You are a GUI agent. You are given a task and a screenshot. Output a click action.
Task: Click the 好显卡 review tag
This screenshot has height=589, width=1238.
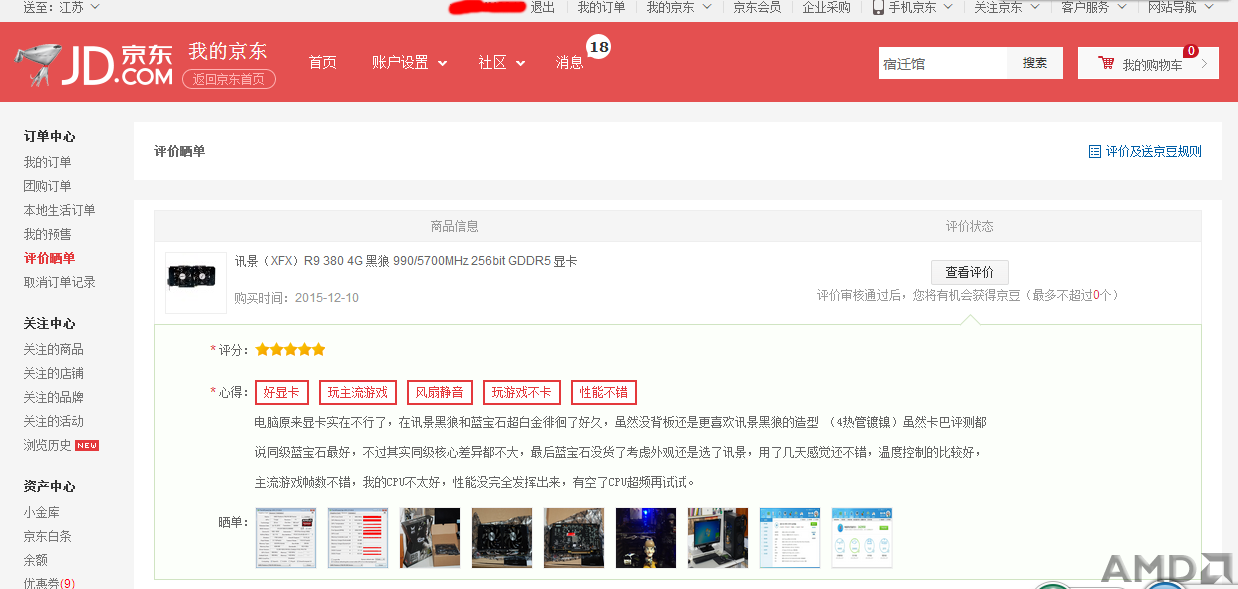(x=282, y=392)
